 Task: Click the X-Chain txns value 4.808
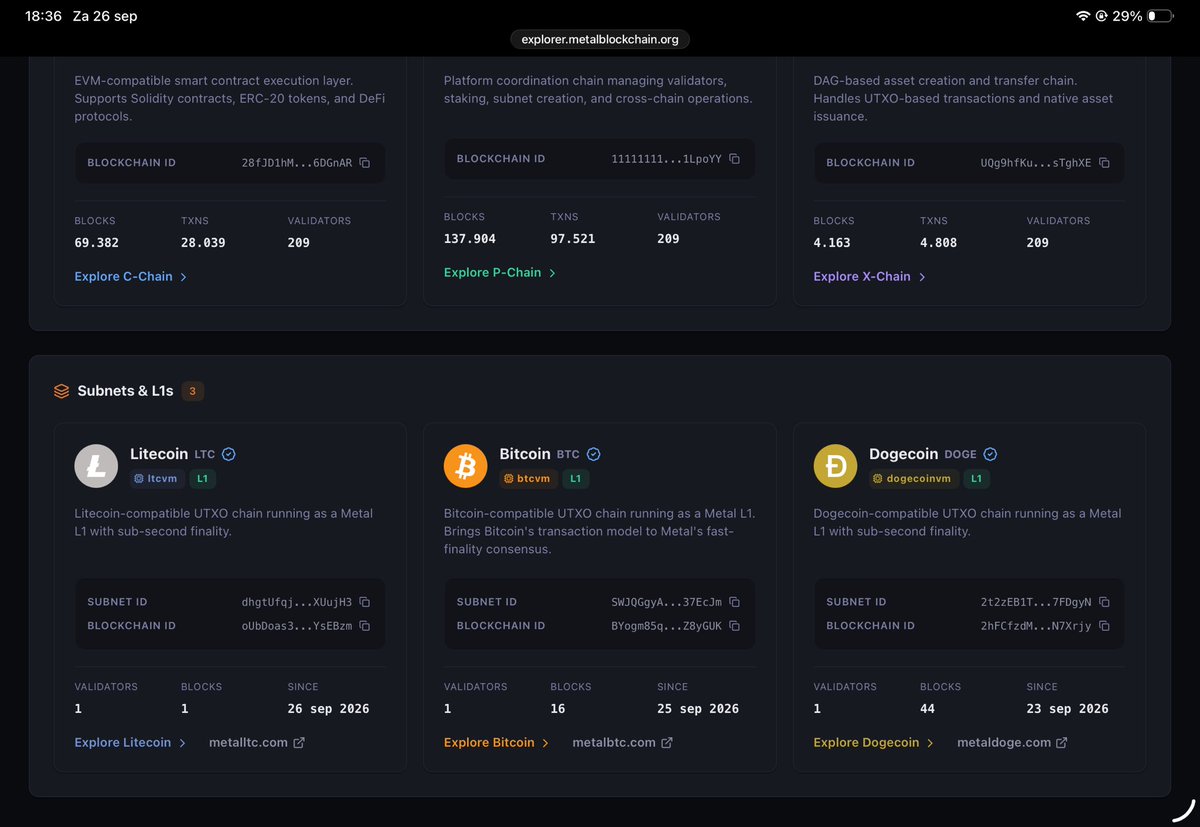pyautogui.click(x=939, y=243)
